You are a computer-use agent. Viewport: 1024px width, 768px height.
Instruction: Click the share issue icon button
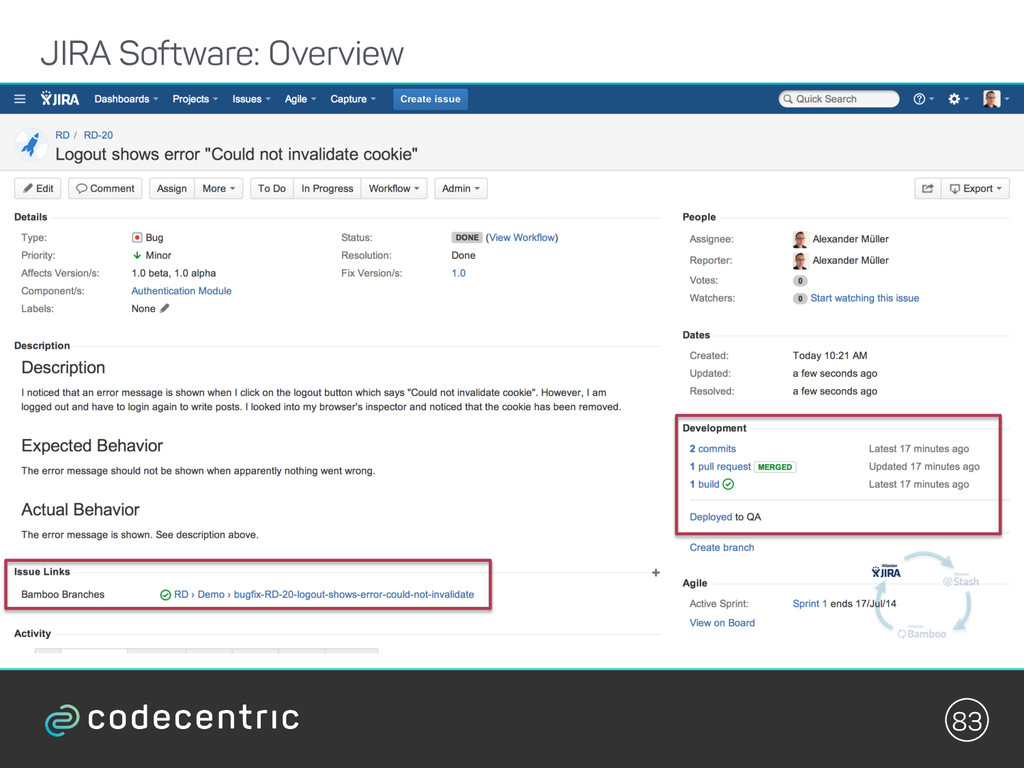pyautogui.click(x=927, y=189)
